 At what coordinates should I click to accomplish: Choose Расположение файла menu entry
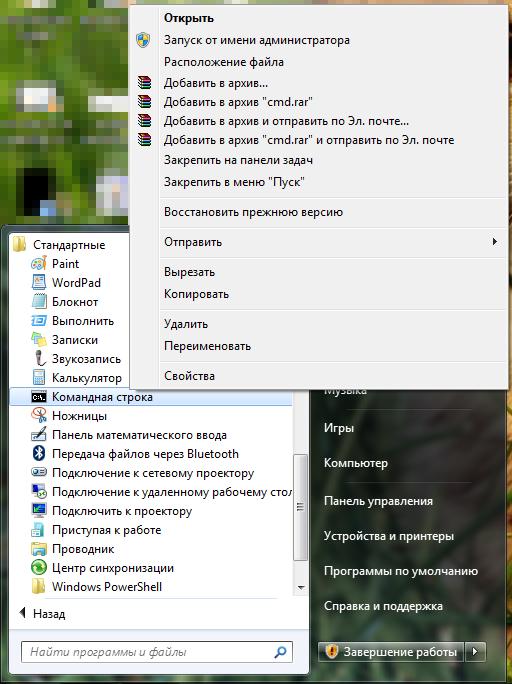(224, 62)
